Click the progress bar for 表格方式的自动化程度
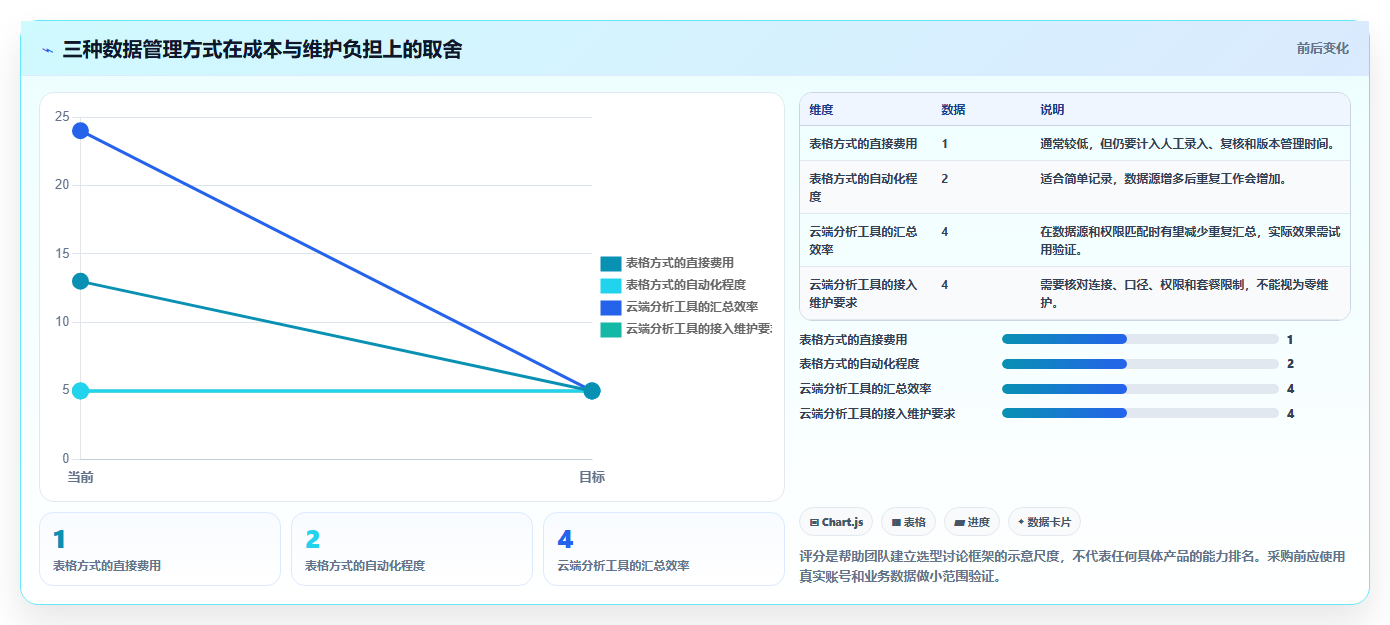Image resolution: width=1390 pixels, height=625 pixels. click(x=1140, y=364)
